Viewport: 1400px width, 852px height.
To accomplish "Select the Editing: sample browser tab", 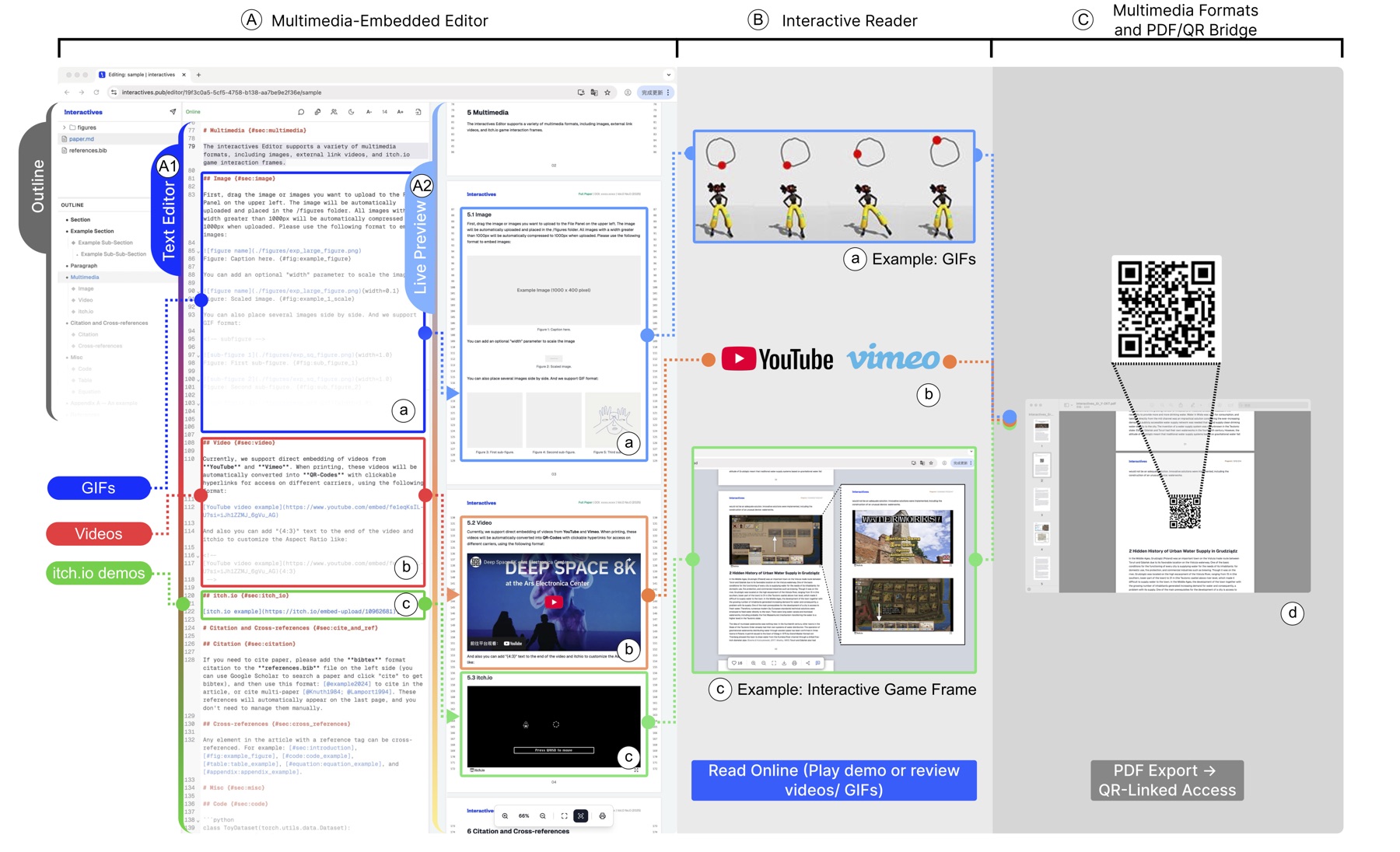I will click(141, 75).
